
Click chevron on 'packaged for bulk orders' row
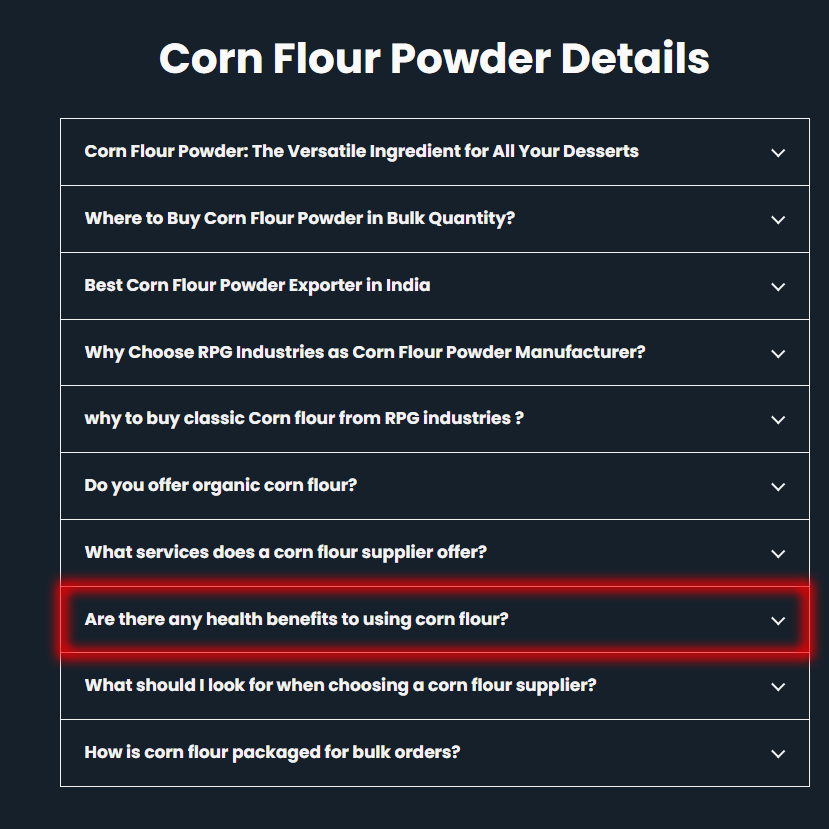pyautogui.click(x=778, y=754)
